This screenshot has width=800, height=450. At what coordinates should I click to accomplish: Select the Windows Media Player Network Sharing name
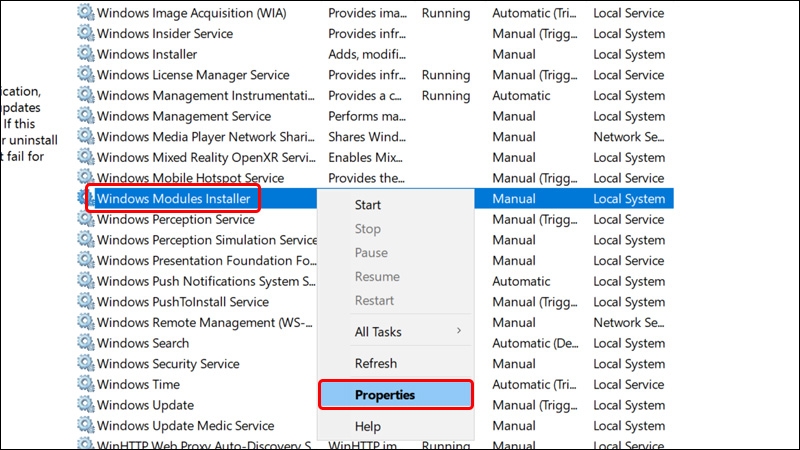[x=206, y=137]
